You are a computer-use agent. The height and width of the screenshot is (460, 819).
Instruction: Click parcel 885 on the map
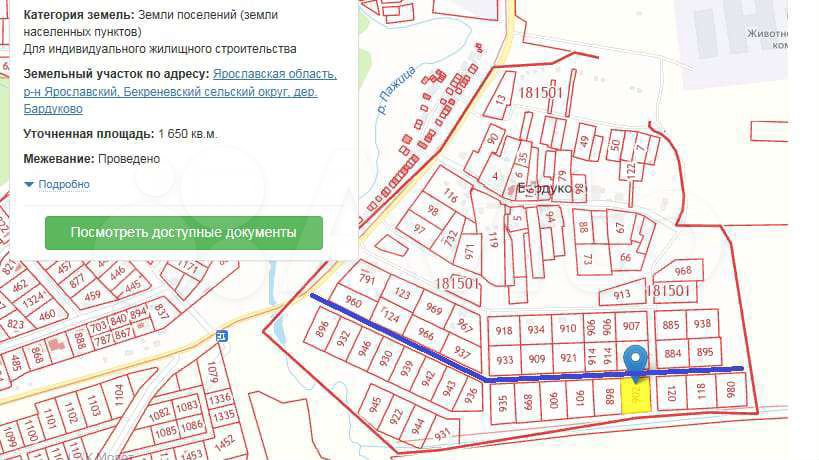click(x=671, y=324)
